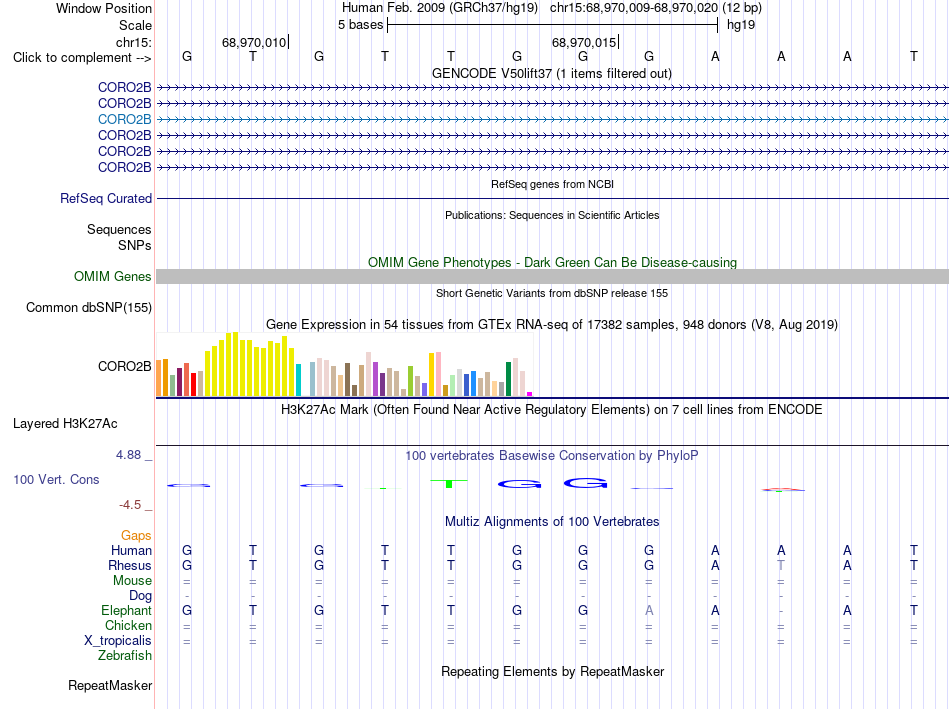
Task: Click the faded mismatched A in Elephant row
Action: point(649,610)
